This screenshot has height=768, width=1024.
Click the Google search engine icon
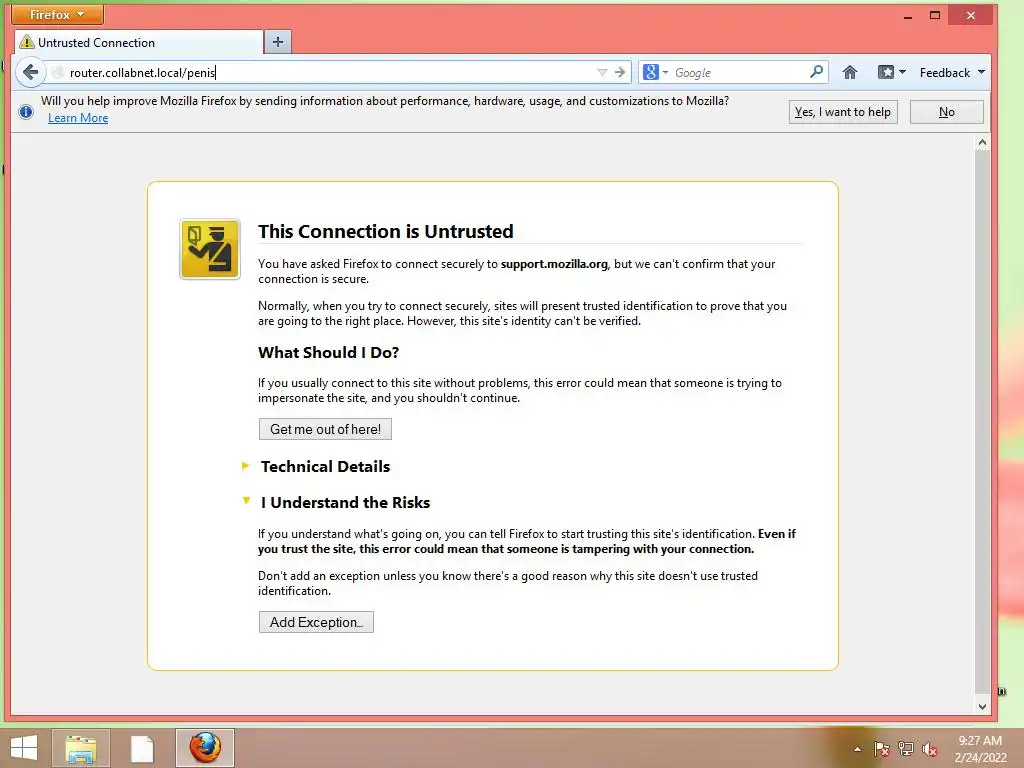coord(650,72)
